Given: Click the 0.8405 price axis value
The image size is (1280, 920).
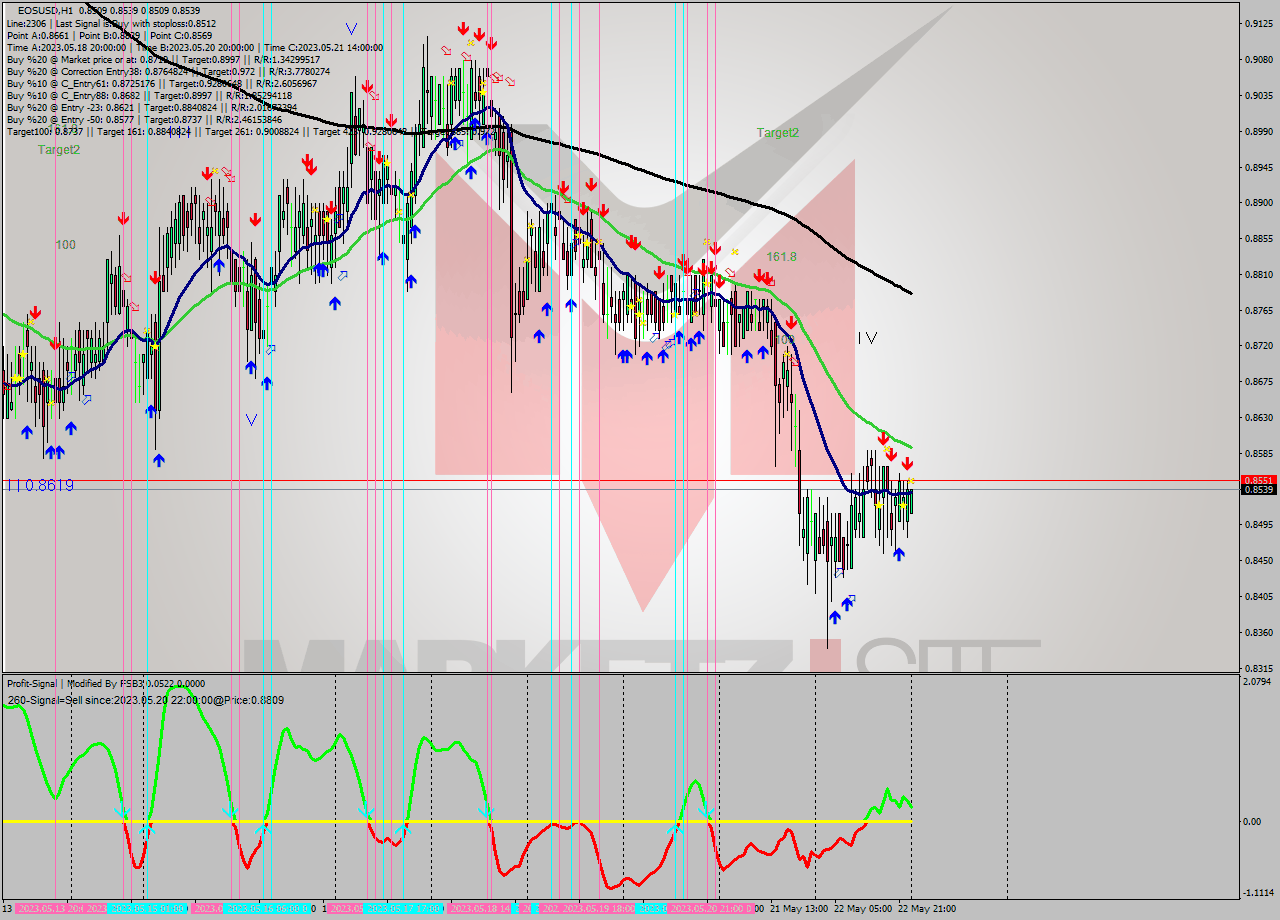Looking at the screenshot, I should coord(1258,597).
